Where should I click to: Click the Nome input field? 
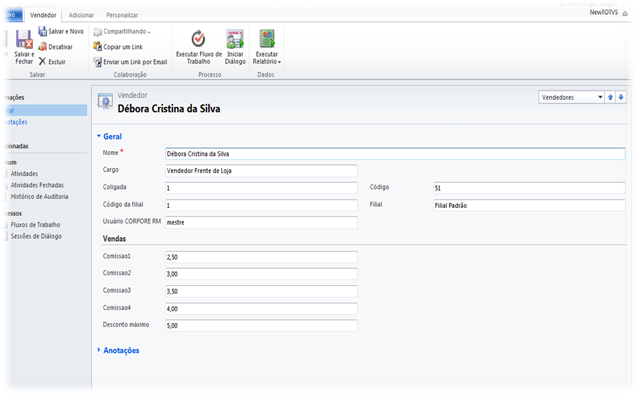click(395, 154)
